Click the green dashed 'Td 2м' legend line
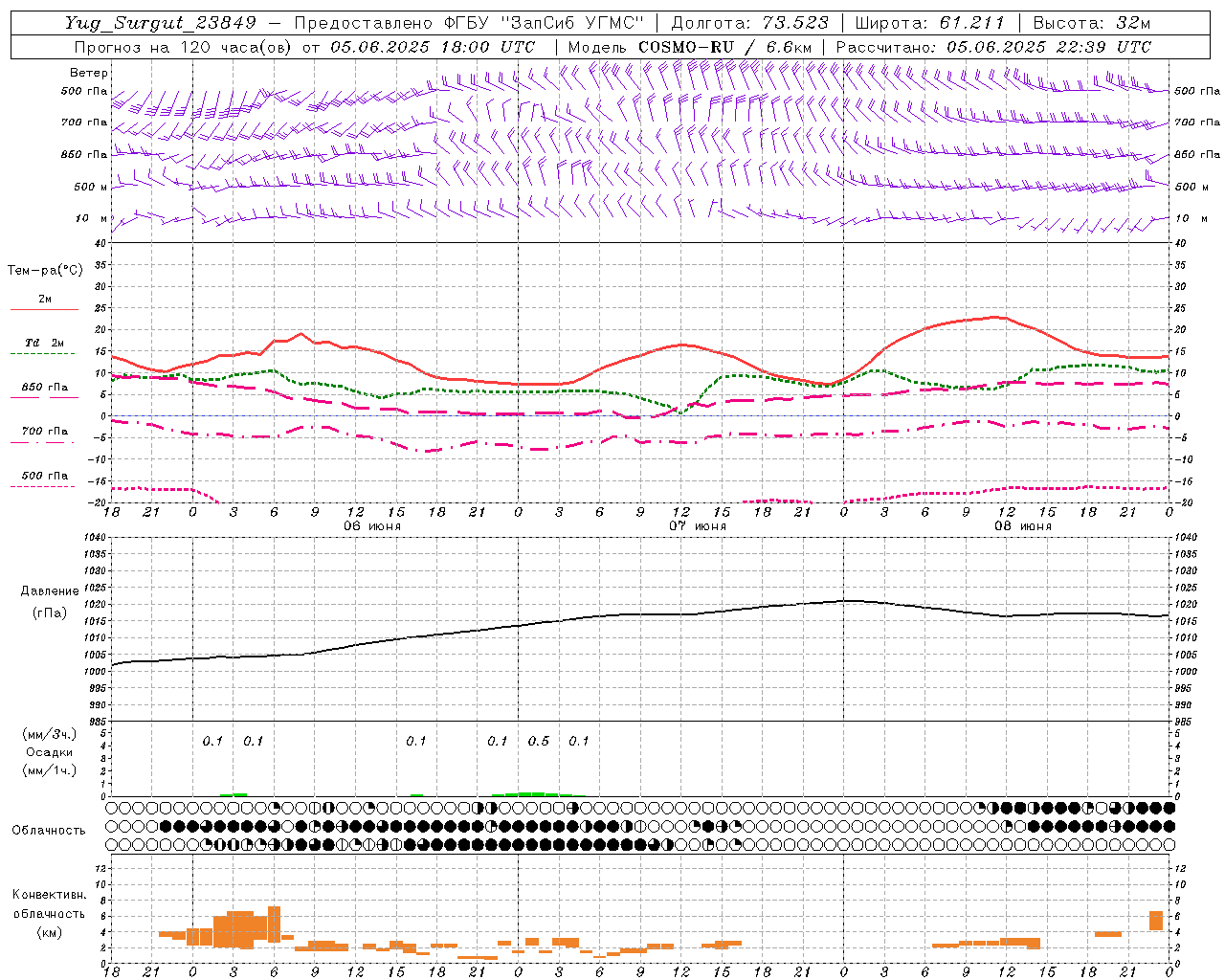Image resolution: width=1225 pixels, height=980 pixels. pyautogui.click(x=42, y=354)
